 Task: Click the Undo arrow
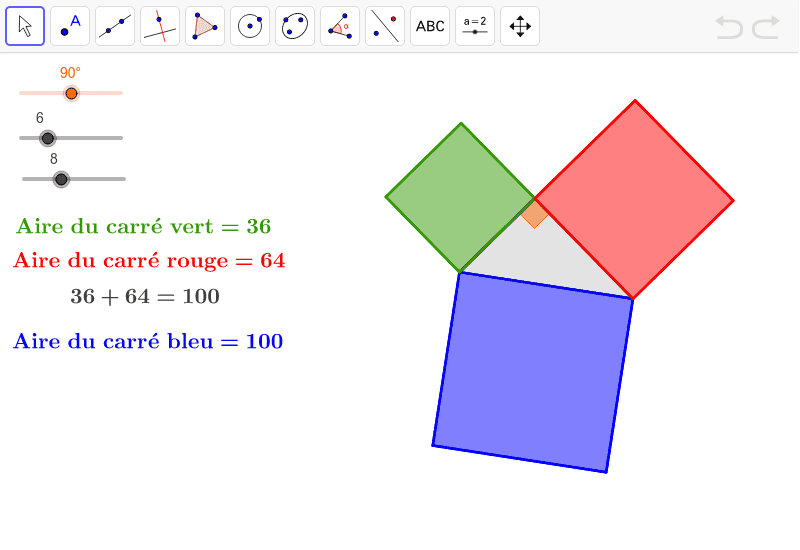pyautogui.click(x=729, y=27)
